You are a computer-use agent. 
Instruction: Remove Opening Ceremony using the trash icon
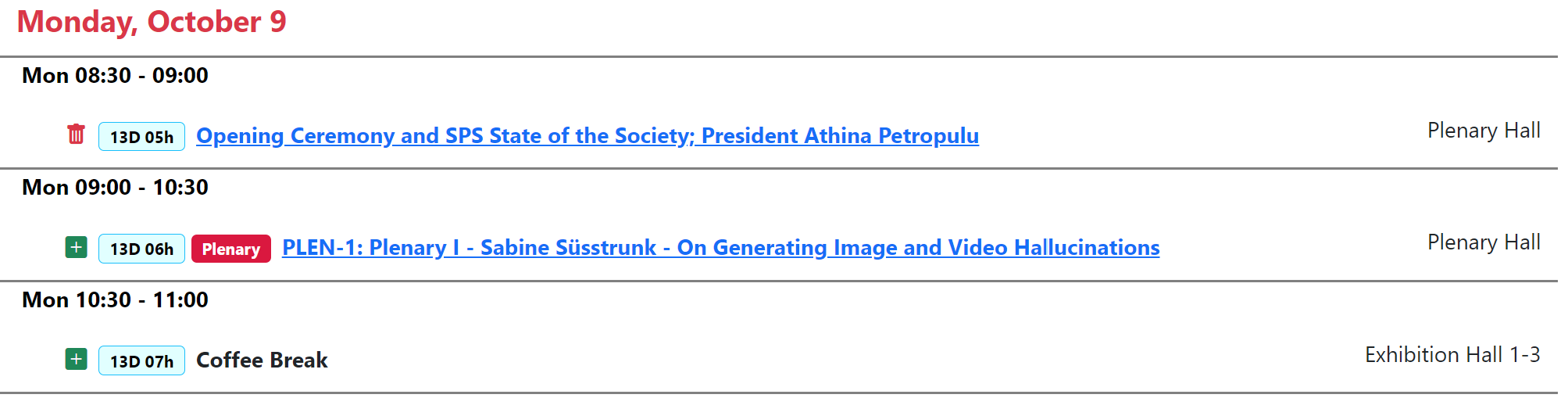pyautogui.click(x=76, y=134)
